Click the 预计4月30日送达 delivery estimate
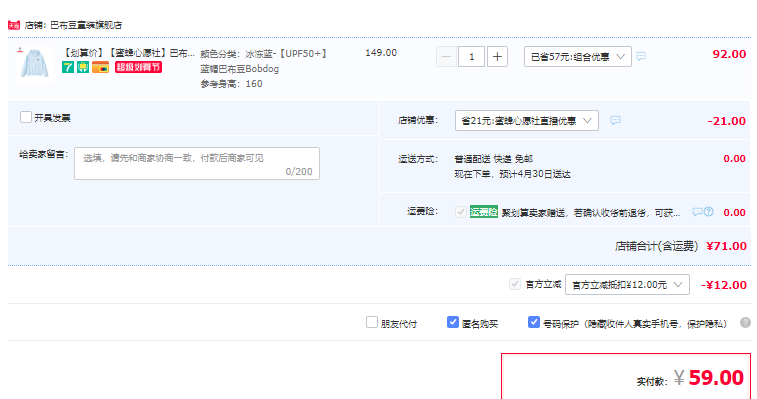 pyautogui.click(x=534, y=174)
